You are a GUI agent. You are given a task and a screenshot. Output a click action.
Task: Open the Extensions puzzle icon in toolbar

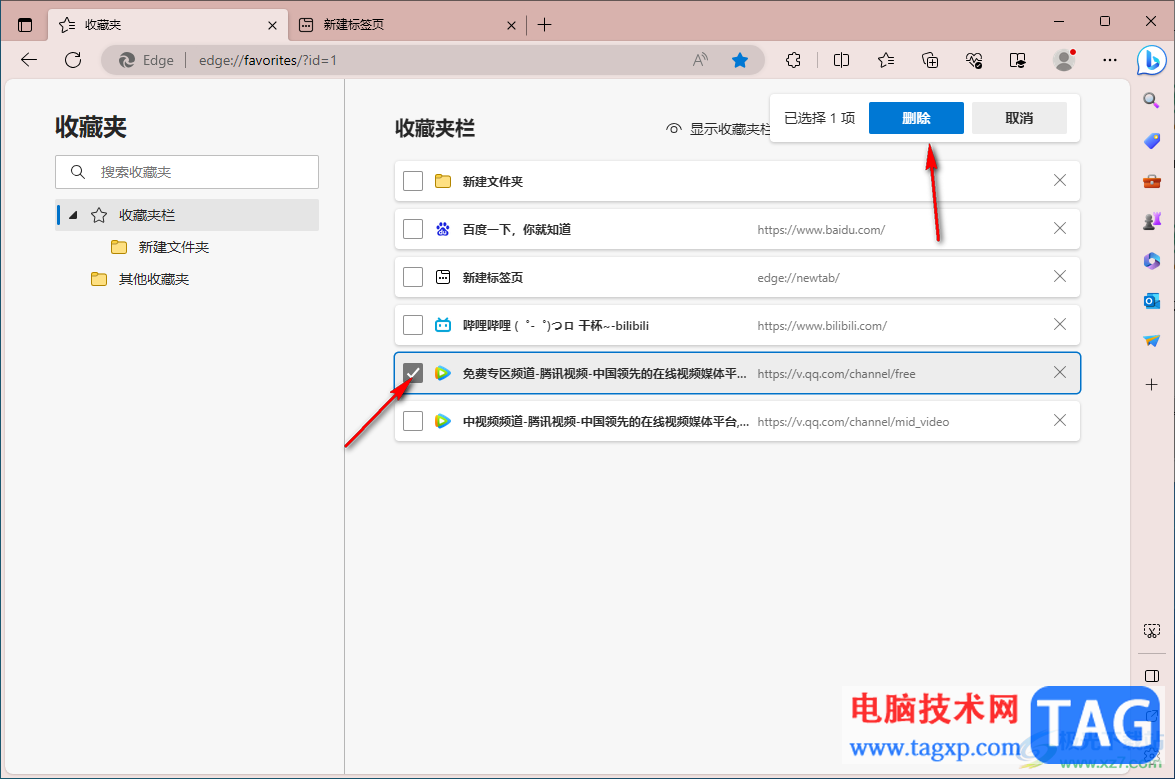[794, 61]
